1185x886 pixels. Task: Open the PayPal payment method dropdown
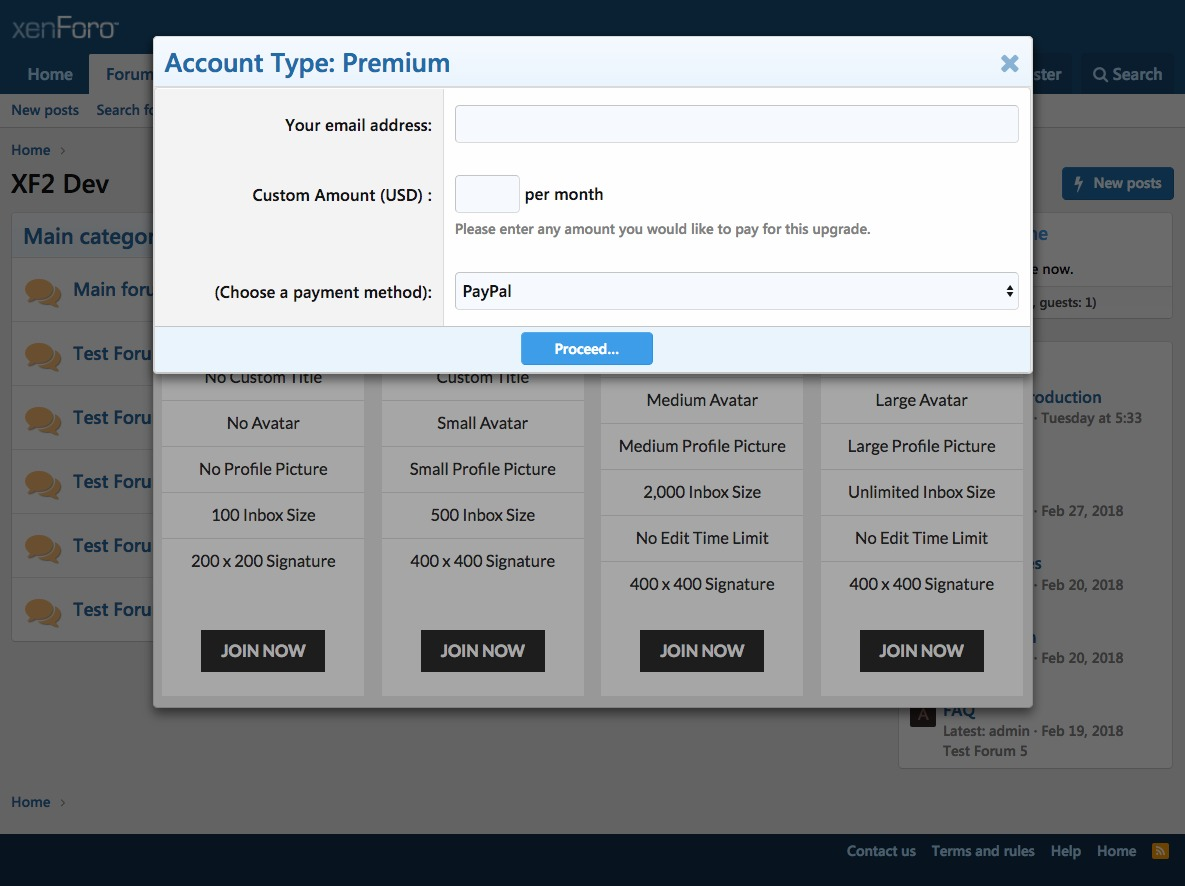[x=736, y=291]
